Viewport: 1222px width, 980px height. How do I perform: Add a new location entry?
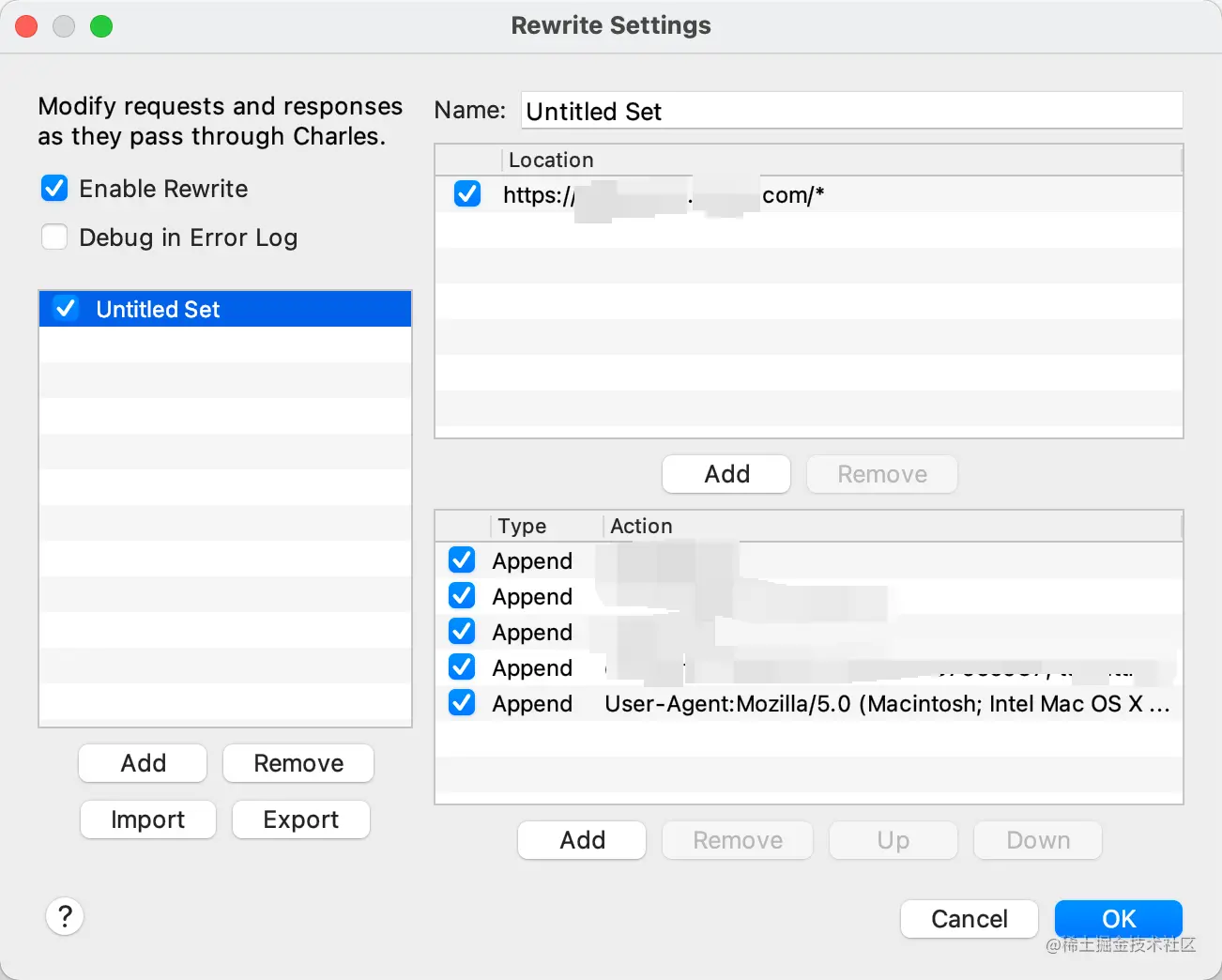(726, 474)
